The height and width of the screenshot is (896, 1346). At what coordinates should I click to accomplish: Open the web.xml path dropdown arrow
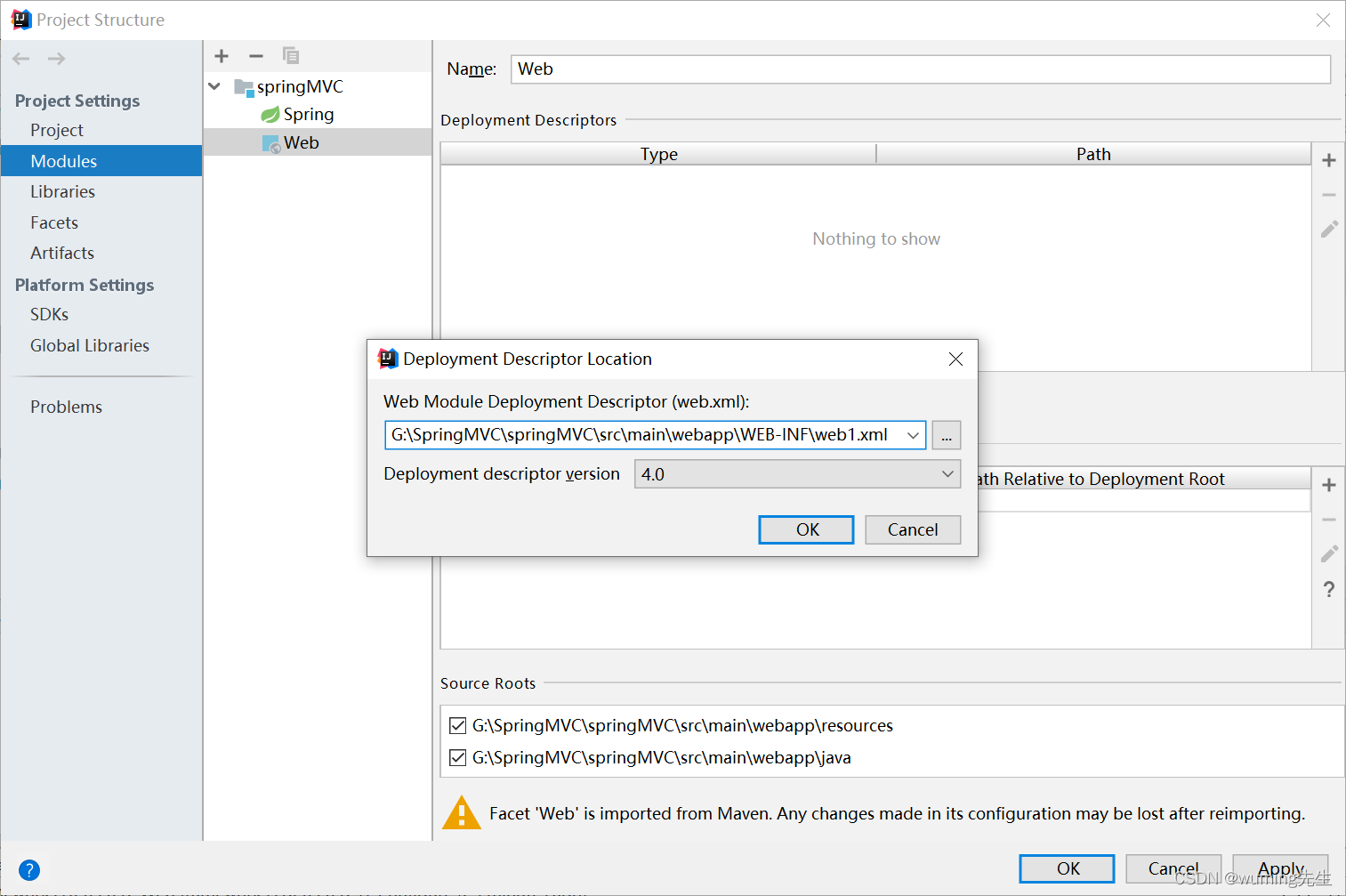coord(913,435)
